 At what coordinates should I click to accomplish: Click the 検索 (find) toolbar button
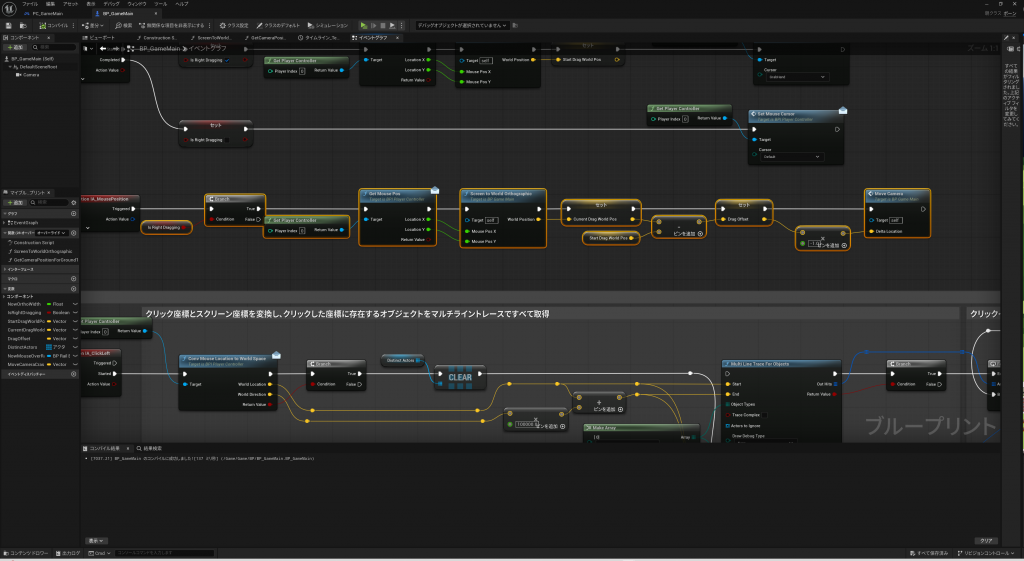123,25
